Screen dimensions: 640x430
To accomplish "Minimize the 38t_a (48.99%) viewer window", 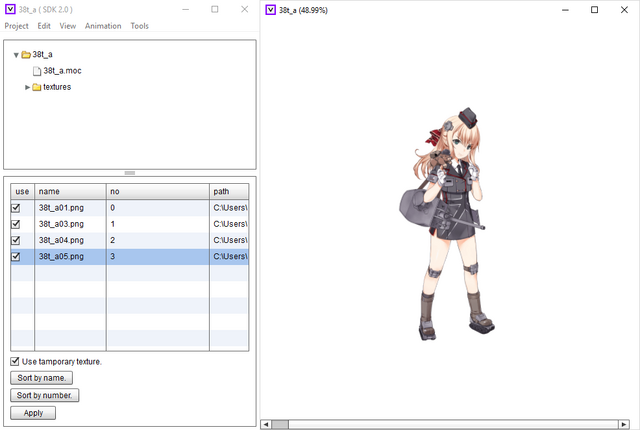I will click(x=565, y=9).
